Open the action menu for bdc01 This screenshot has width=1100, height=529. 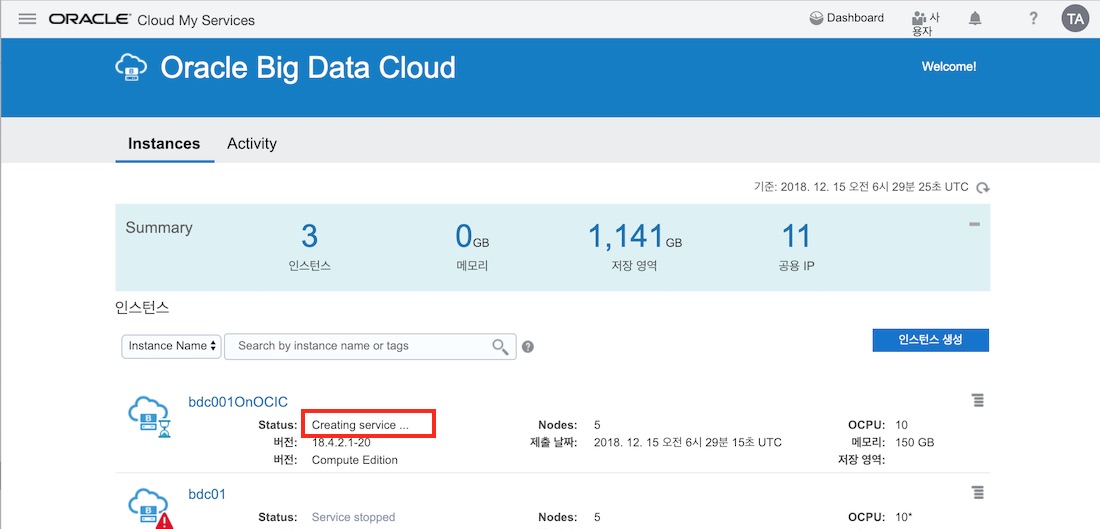click(x=977, y=493)
